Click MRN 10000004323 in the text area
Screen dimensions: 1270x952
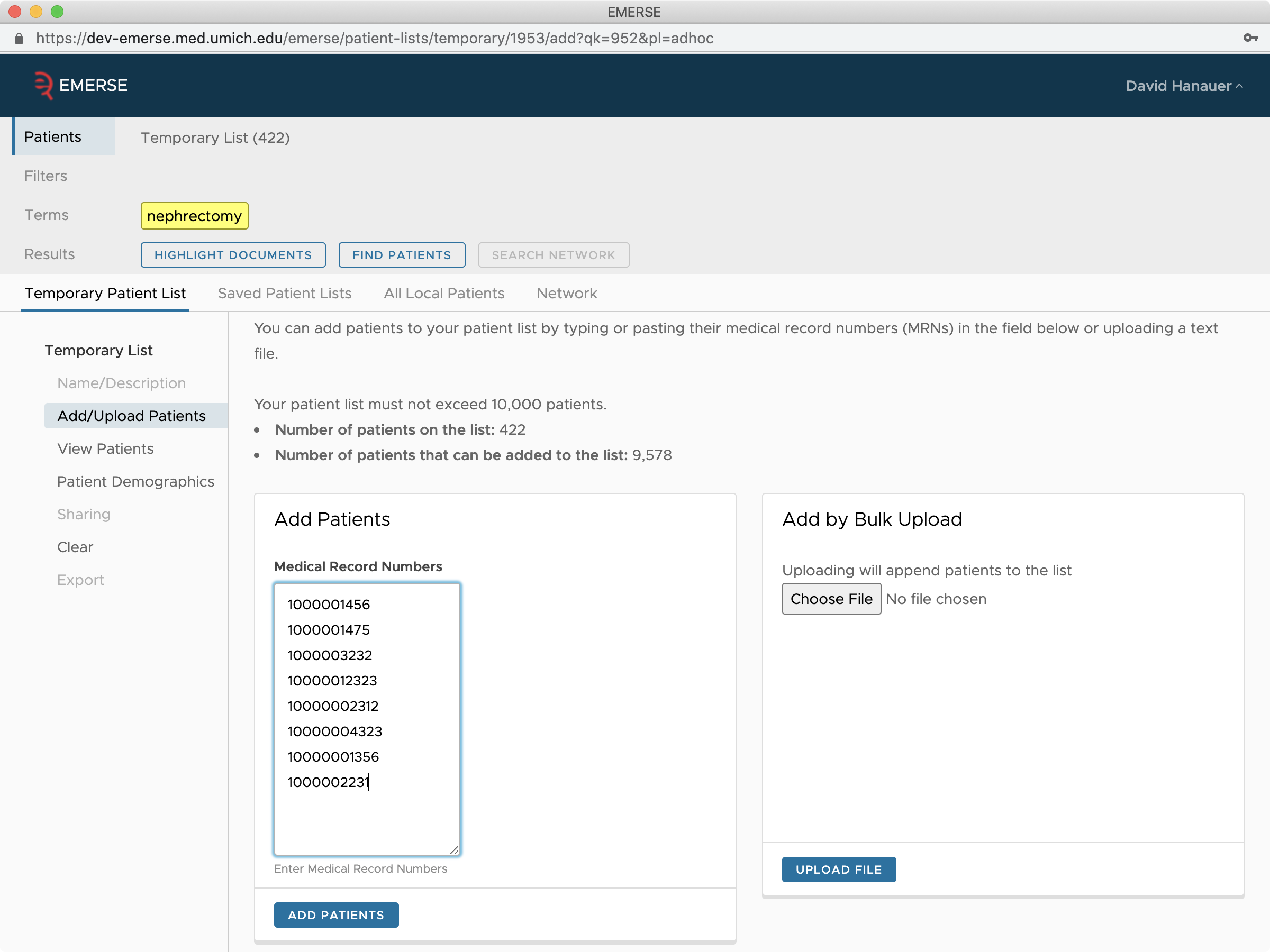tap(335, 731)
